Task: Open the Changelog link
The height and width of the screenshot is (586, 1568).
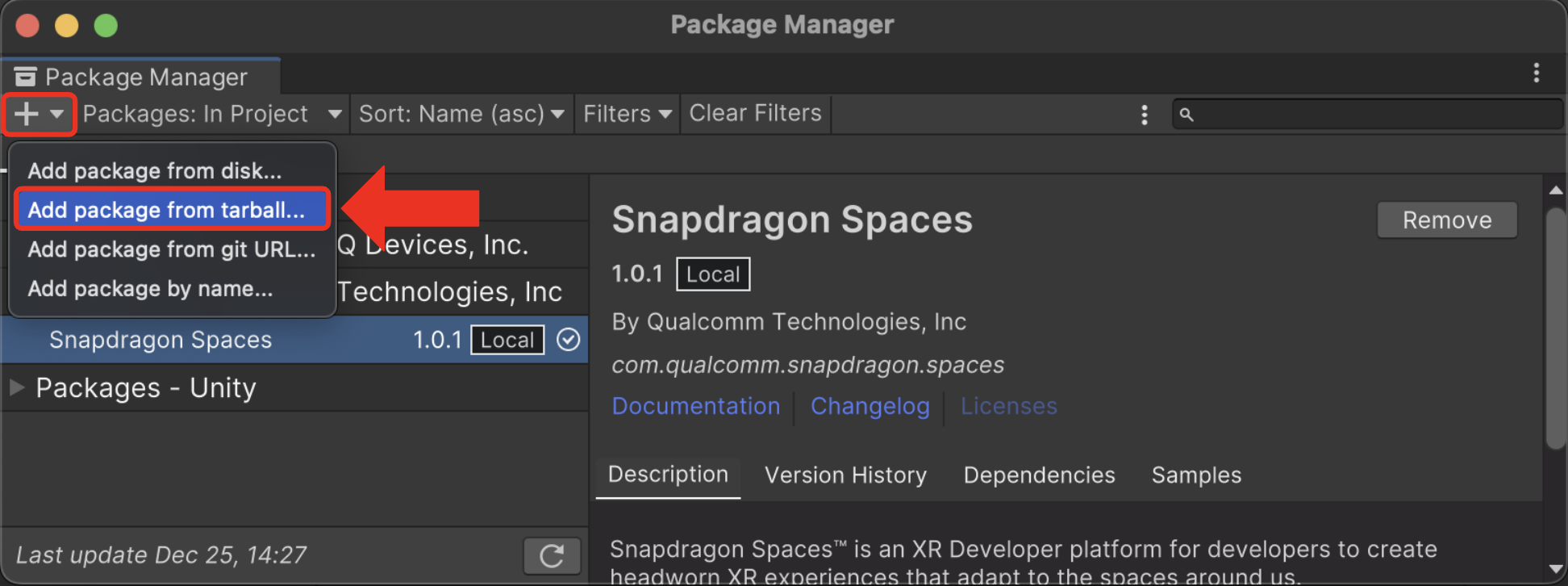Action: click(869, 406)
